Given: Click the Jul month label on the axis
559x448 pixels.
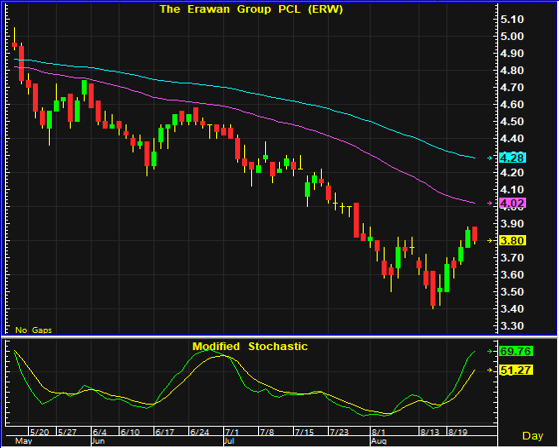Looking at the screenshot, I should pos(229,441).
